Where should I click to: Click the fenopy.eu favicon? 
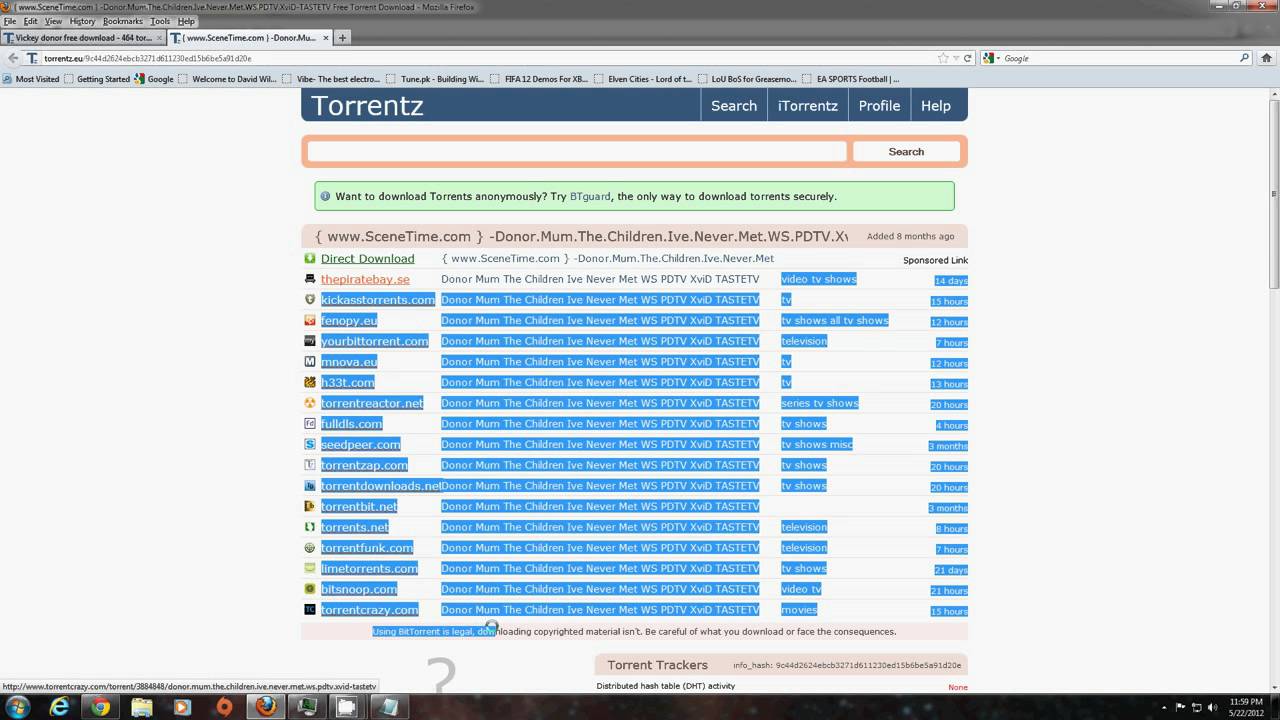tap(310, 320)
